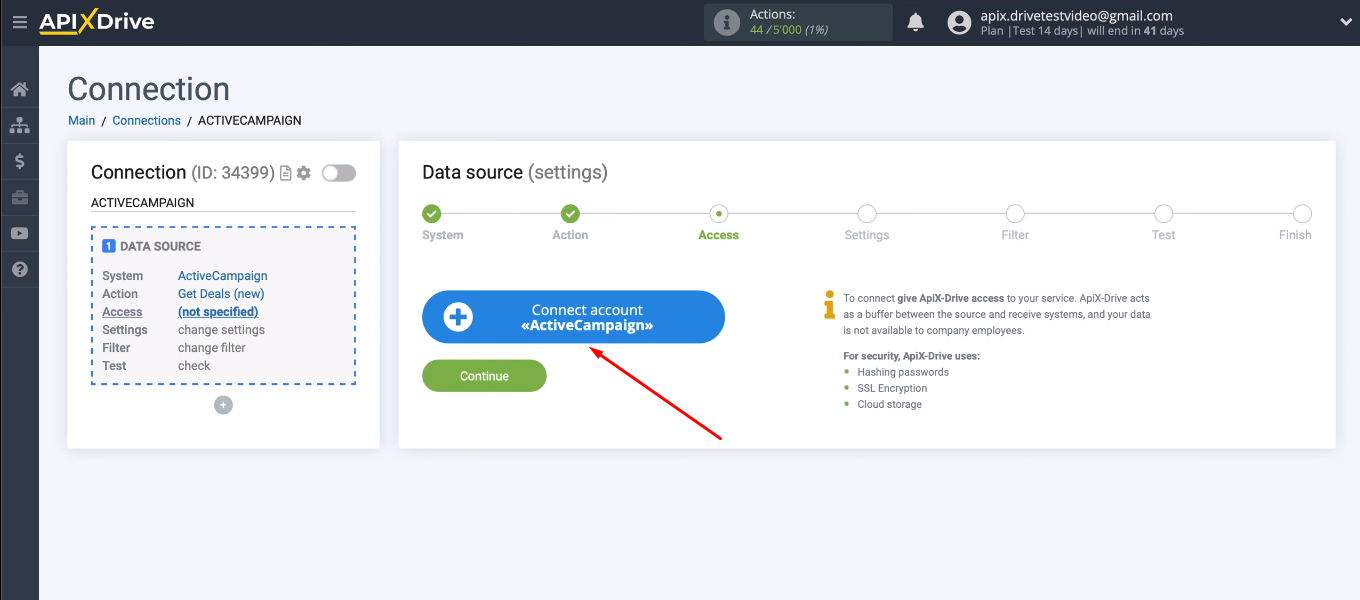This screenshot has width=1360, height=600.
Task: Click the Actions usage progress bar
Action: tap(797, 22)
